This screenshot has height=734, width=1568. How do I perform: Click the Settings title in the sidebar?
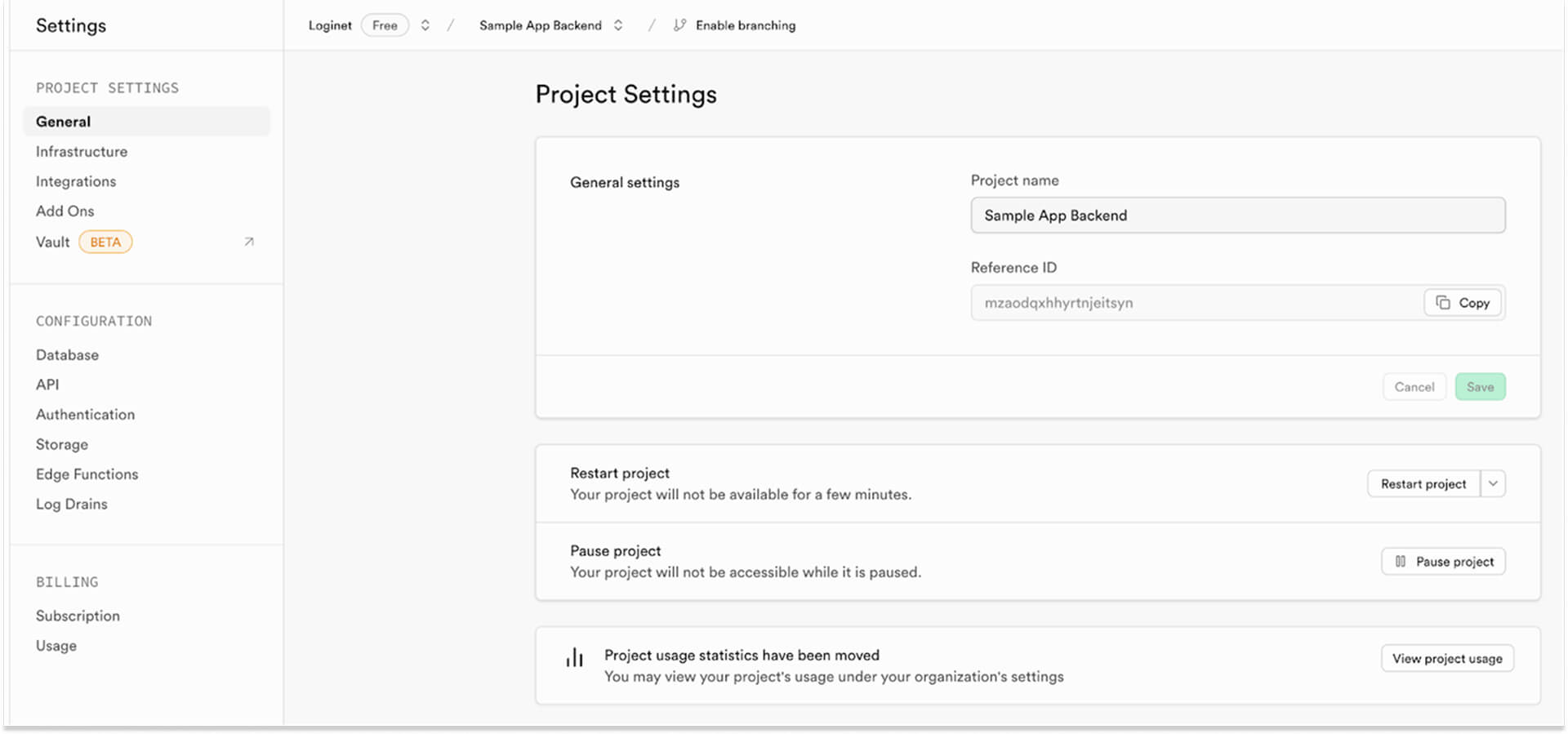(x=71, y=25)
